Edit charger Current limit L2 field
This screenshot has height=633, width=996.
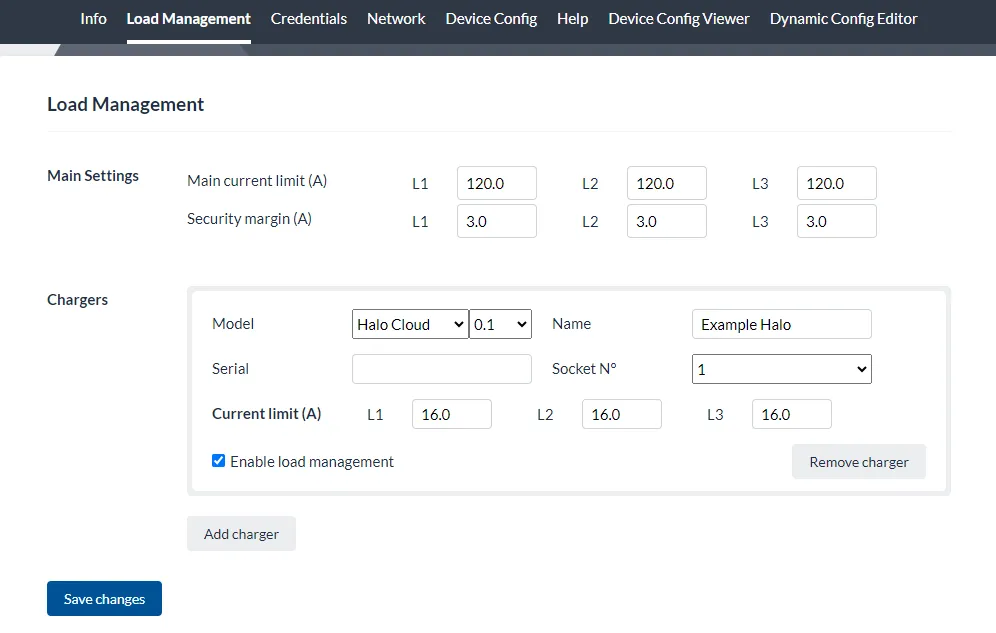pyautogui.click(x=622, y=414)
